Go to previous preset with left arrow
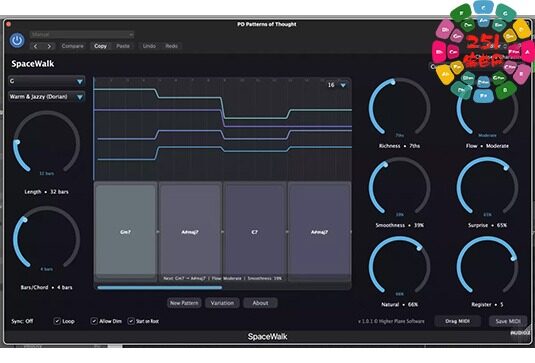This screenshot has height=363, width=535. click(35, 46)
